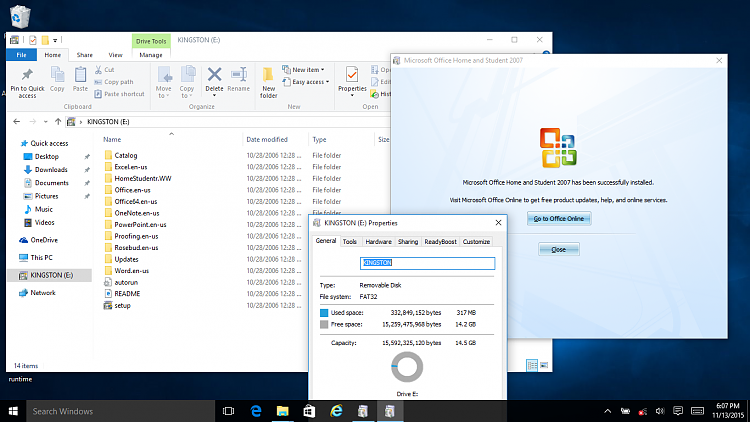750x422 pixels.
Task: Click the Windows Start button
Action: 13,411
